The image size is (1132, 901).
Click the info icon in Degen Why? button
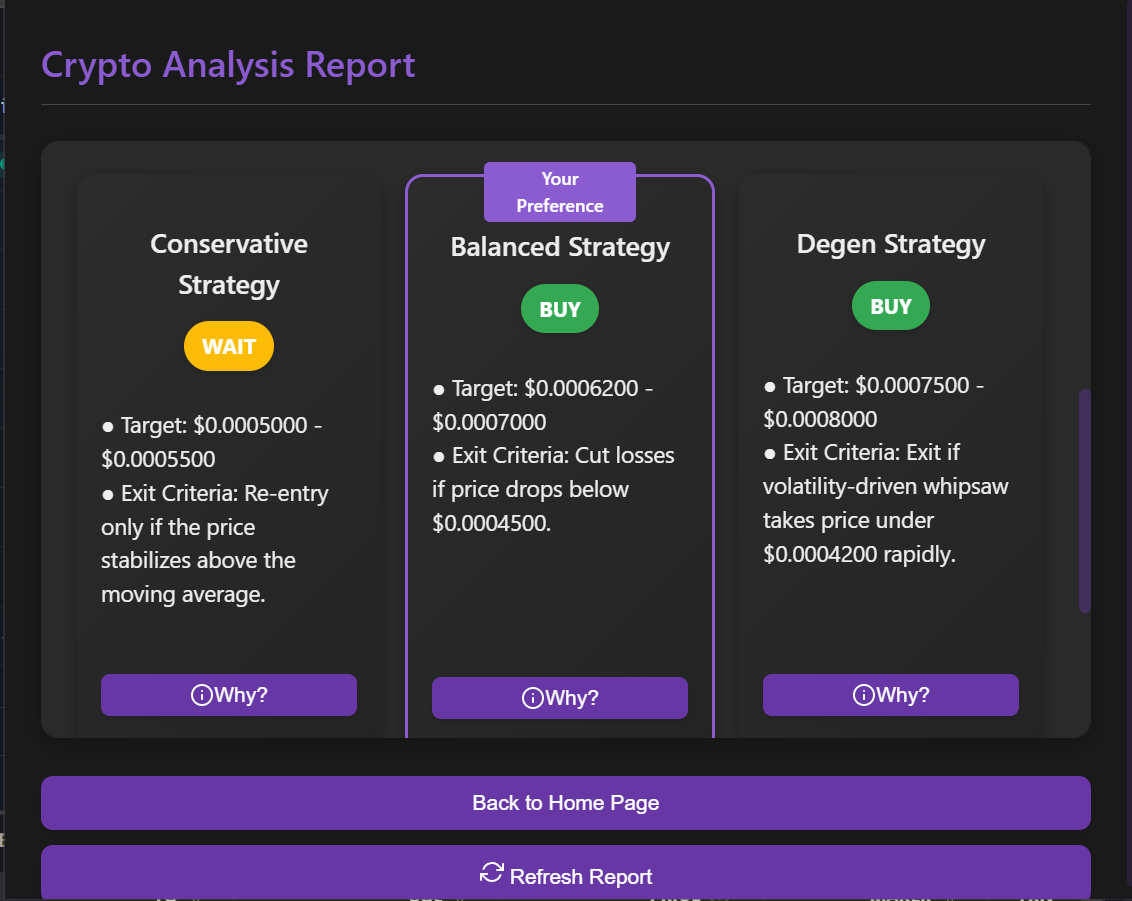pos(863,695)
